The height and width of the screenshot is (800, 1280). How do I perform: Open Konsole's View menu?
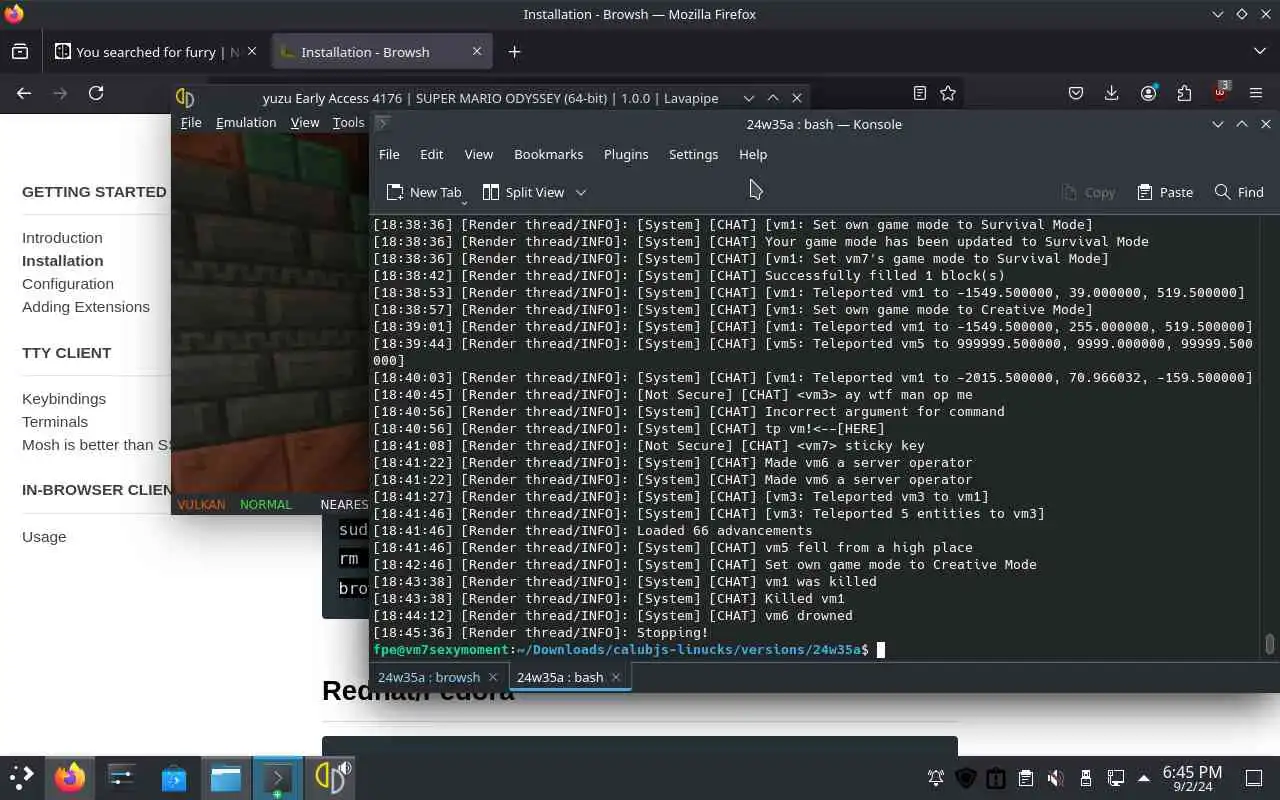click(x=478, y=154)
